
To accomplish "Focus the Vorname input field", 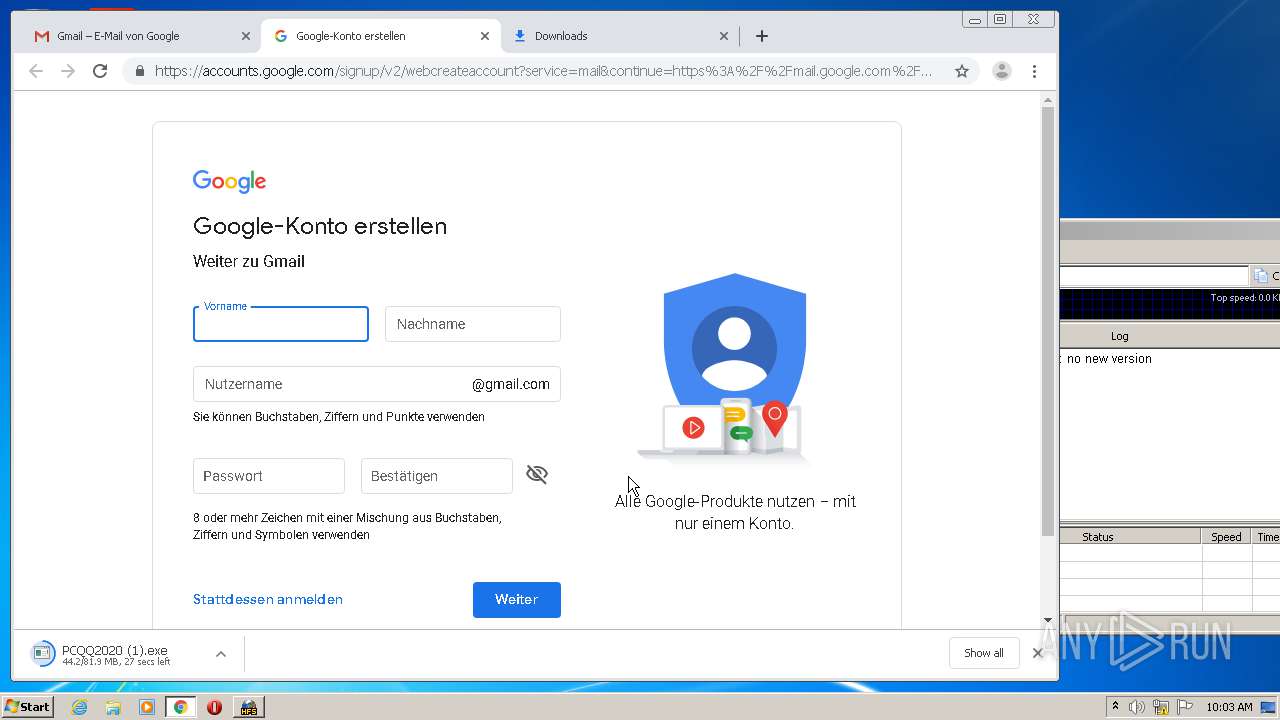I will pos(281,324).
